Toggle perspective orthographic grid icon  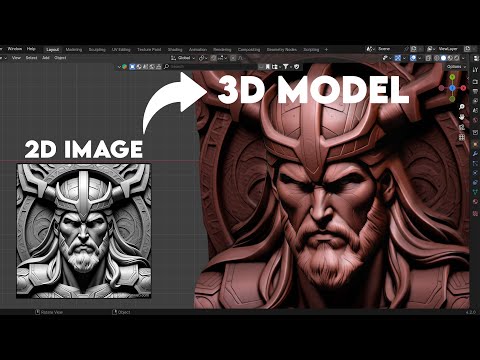462,137
